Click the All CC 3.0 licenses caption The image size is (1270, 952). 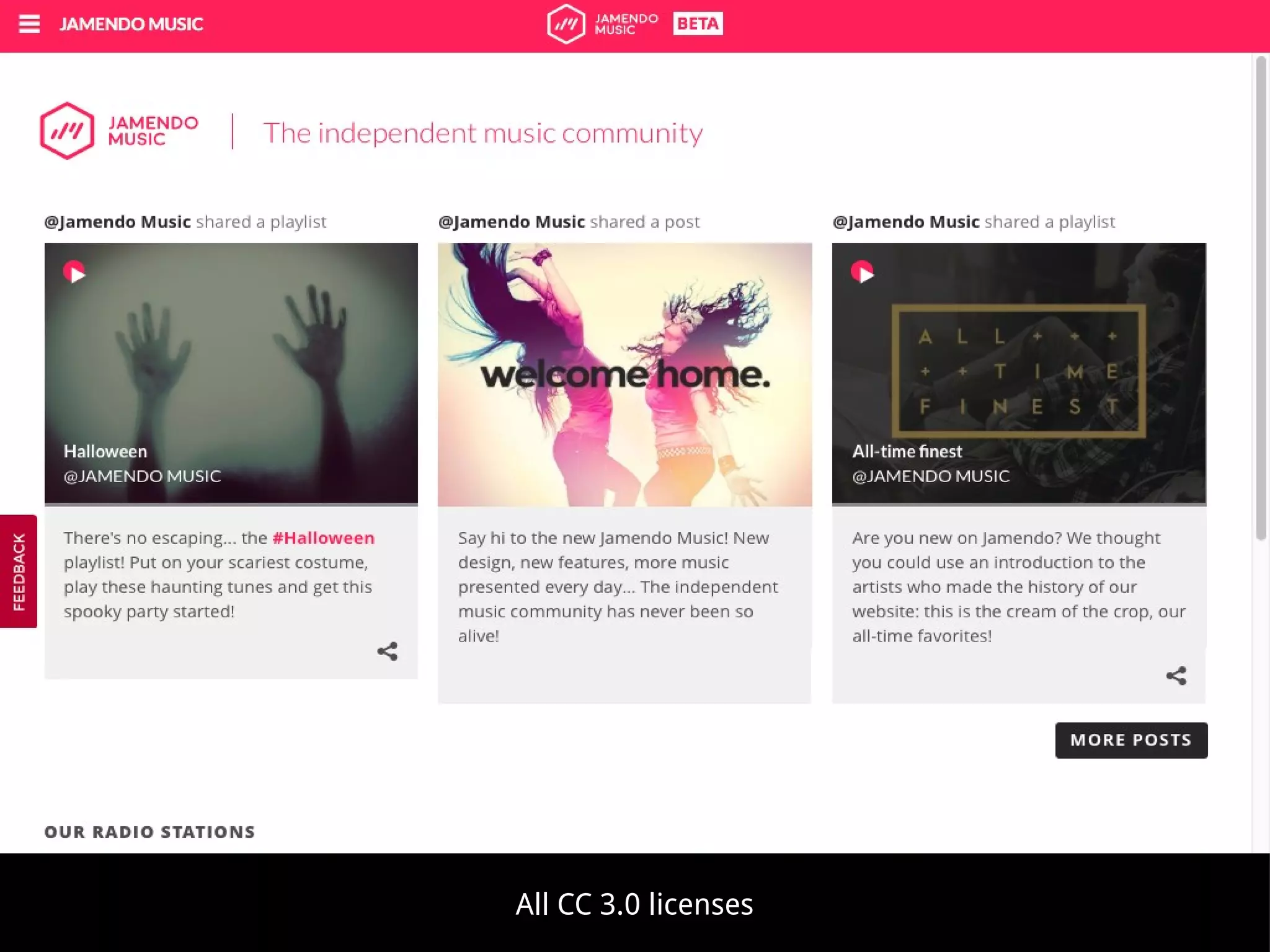pyautogui.click(x=634, y=904)
